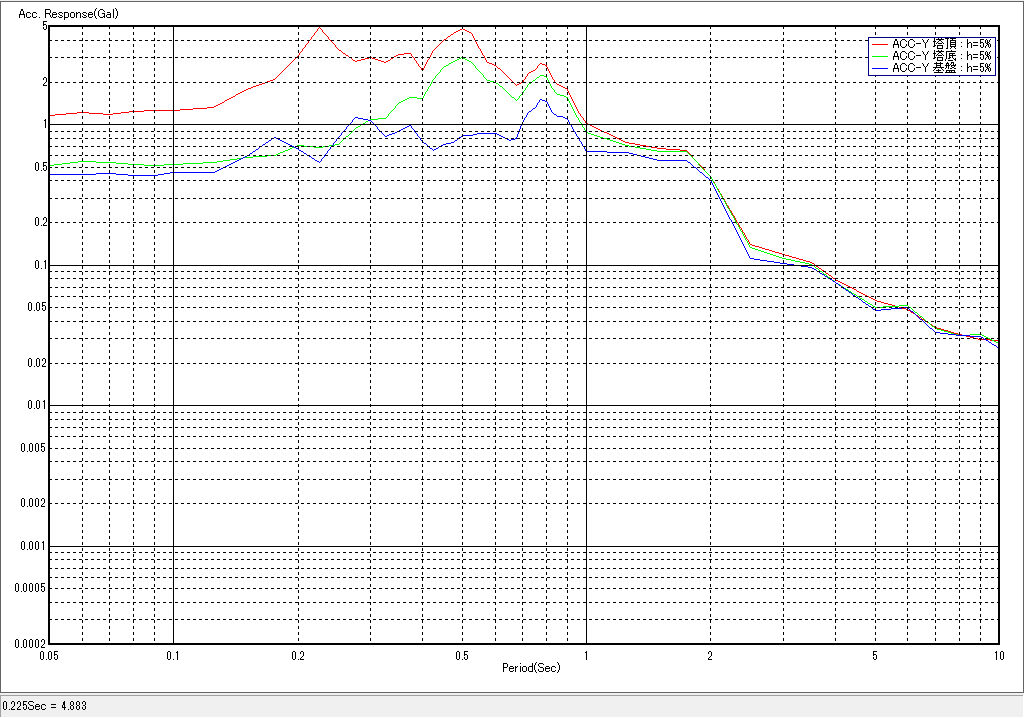Image resolution: width=1024 pixels, height=718 pixels.
Task: Click the red line sample in legend
Action: click(x=879, y=44)
